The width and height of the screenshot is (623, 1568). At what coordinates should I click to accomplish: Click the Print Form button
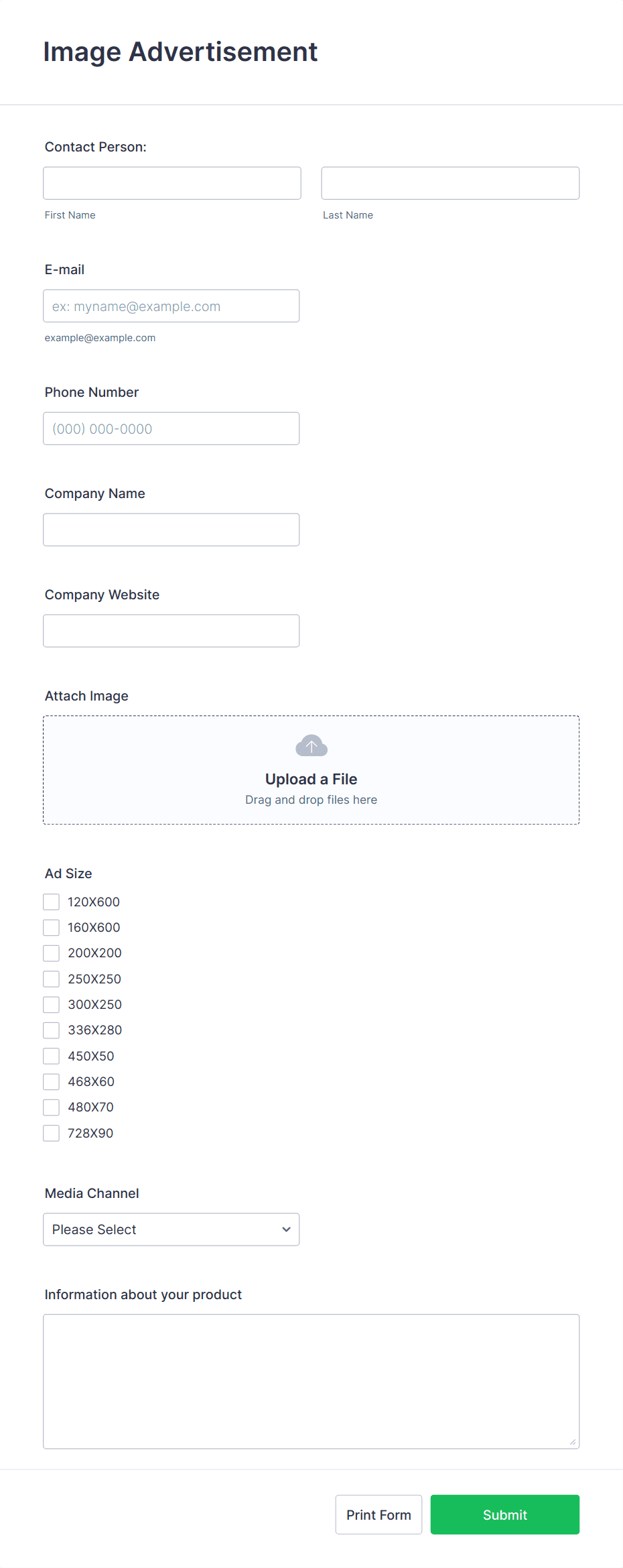[x=378, y=1514]
